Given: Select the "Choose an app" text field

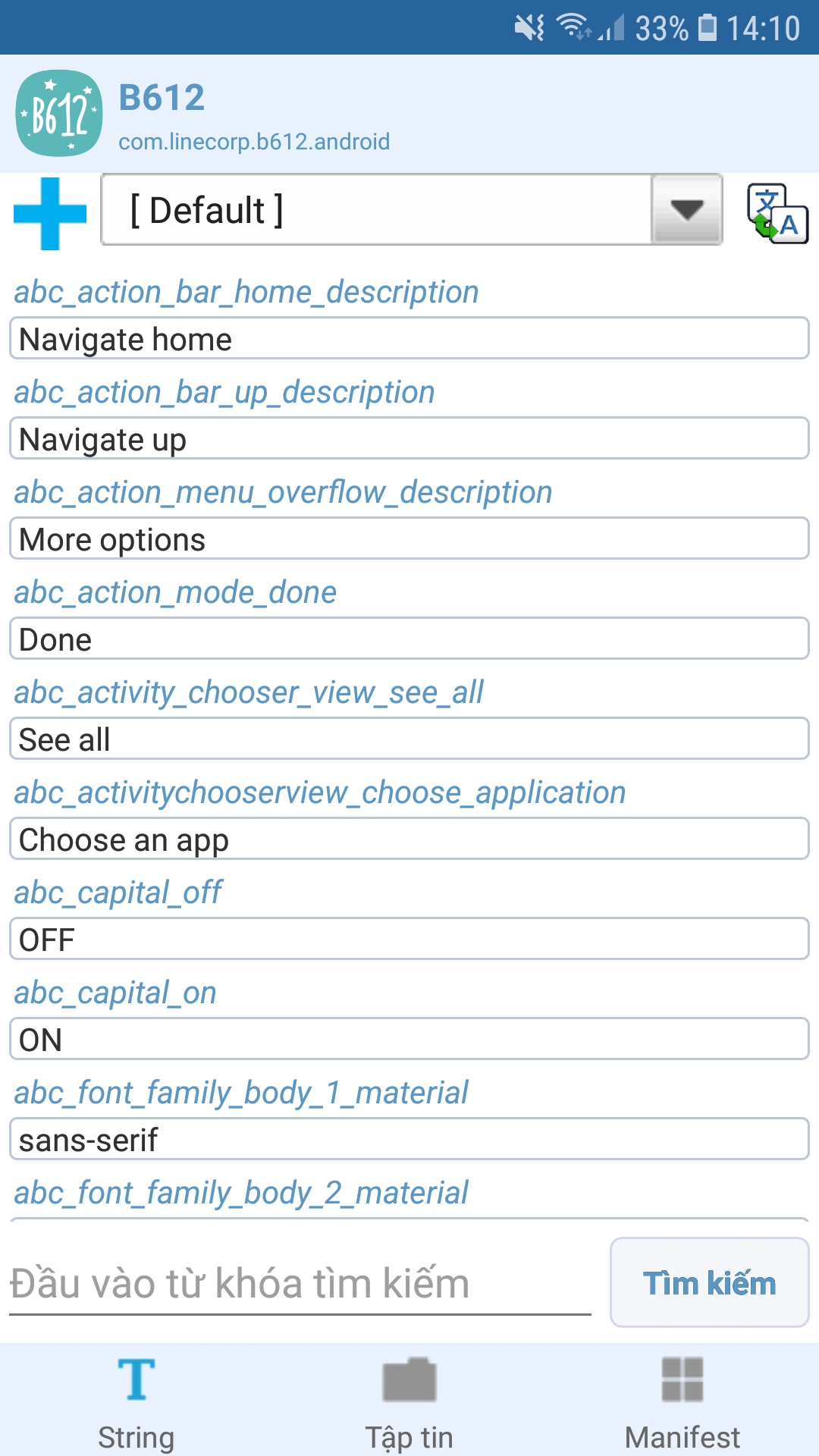Looking at the screenshot, I should pos(409,839).
